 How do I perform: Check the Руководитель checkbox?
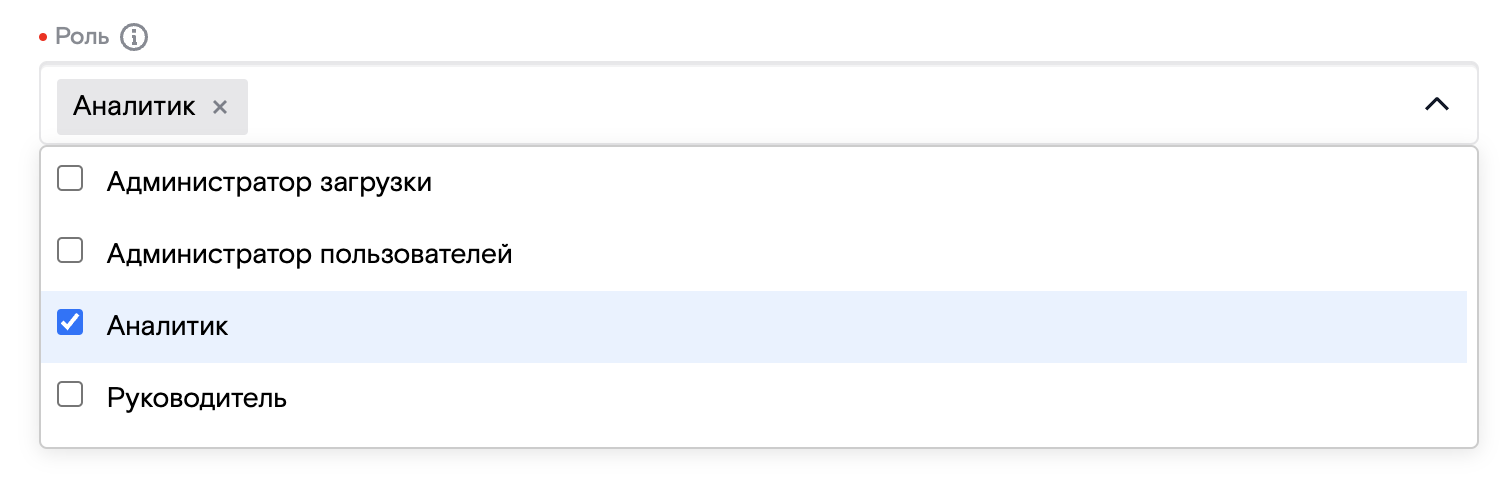[x=70, y=395]
